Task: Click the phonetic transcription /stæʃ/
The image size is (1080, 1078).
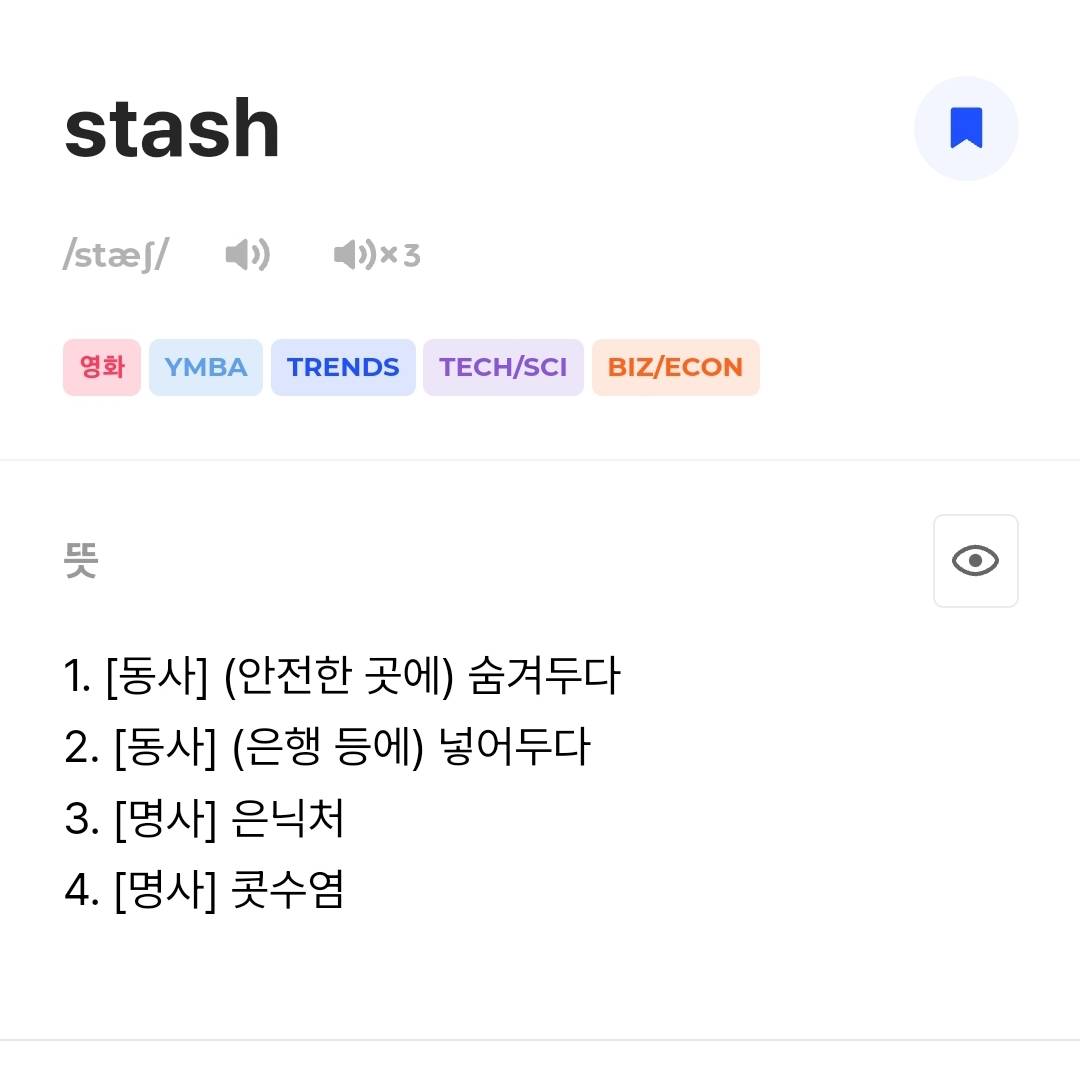Action: point(115,255)
